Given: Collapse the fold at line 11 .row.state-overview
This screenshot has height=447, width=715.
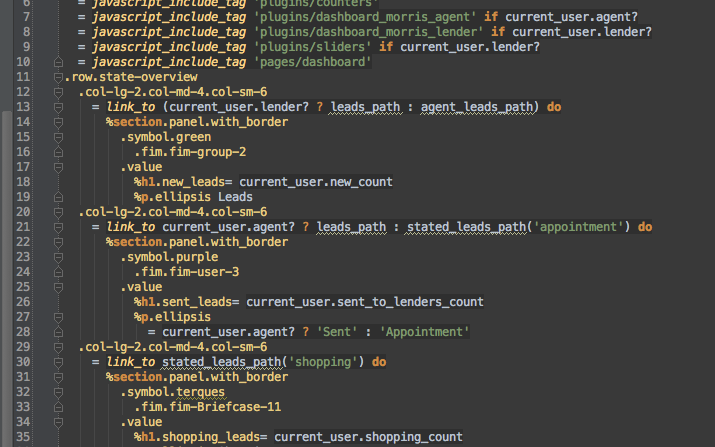Looking at the screenshot, I should [58, 78].
